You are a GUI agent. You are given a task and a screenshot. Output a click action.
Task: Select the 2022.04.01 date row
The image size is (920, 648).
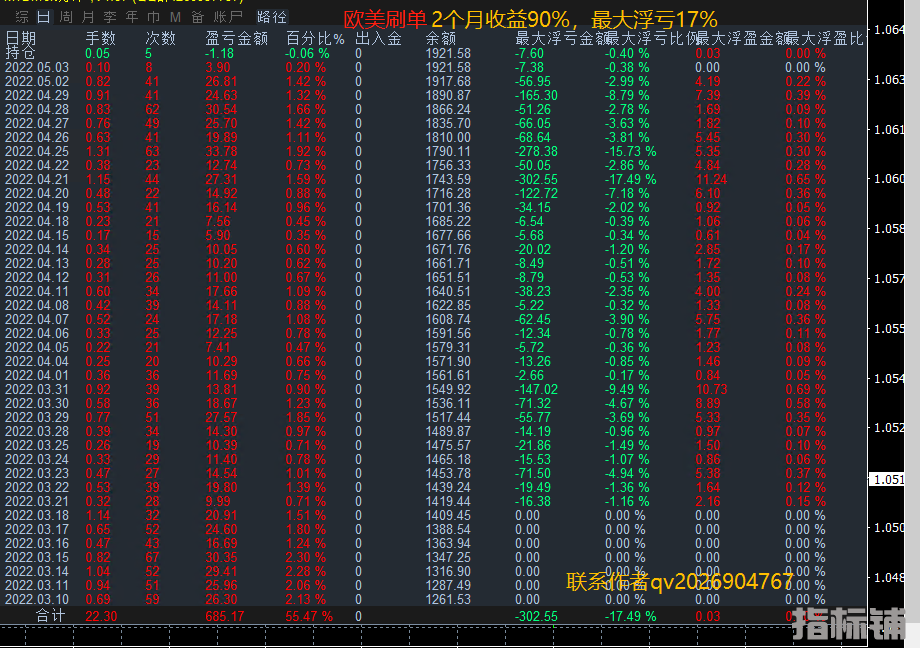37,375
